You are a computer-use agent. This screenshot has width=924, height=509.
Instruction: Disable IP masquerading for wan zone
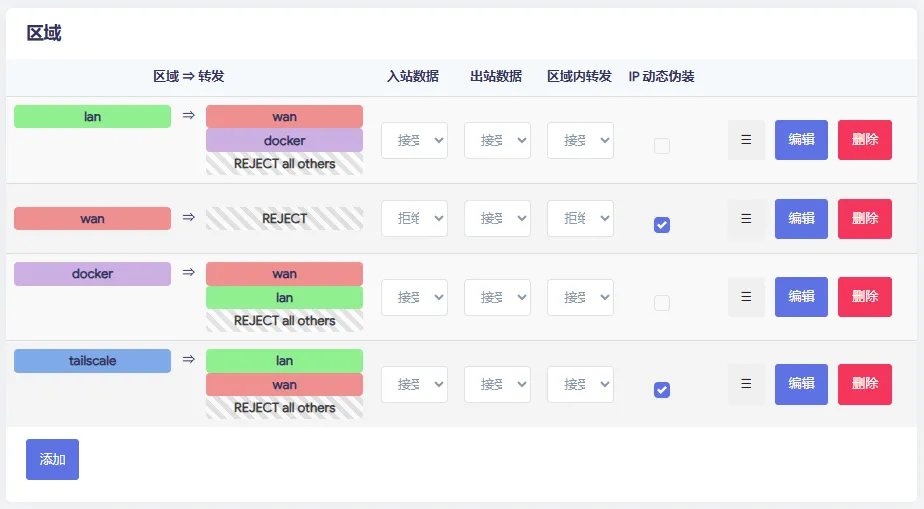coord(661,225)
